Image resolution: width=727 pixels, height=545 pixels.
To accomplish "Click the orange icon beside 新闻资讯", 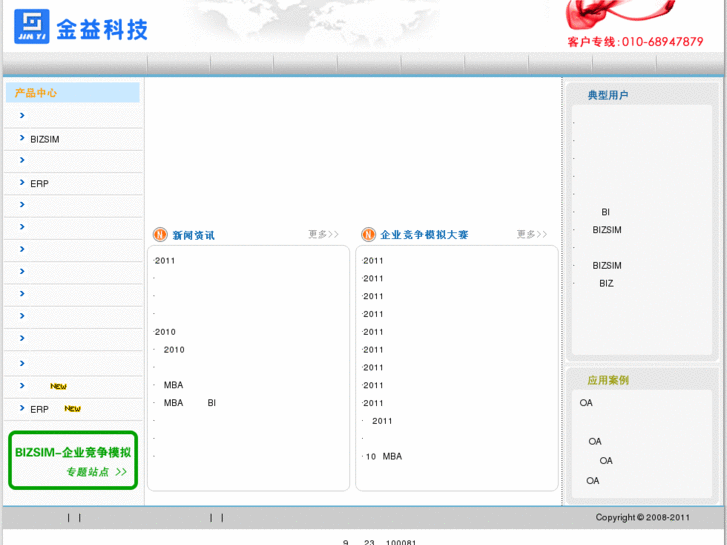I will point(160,235).
